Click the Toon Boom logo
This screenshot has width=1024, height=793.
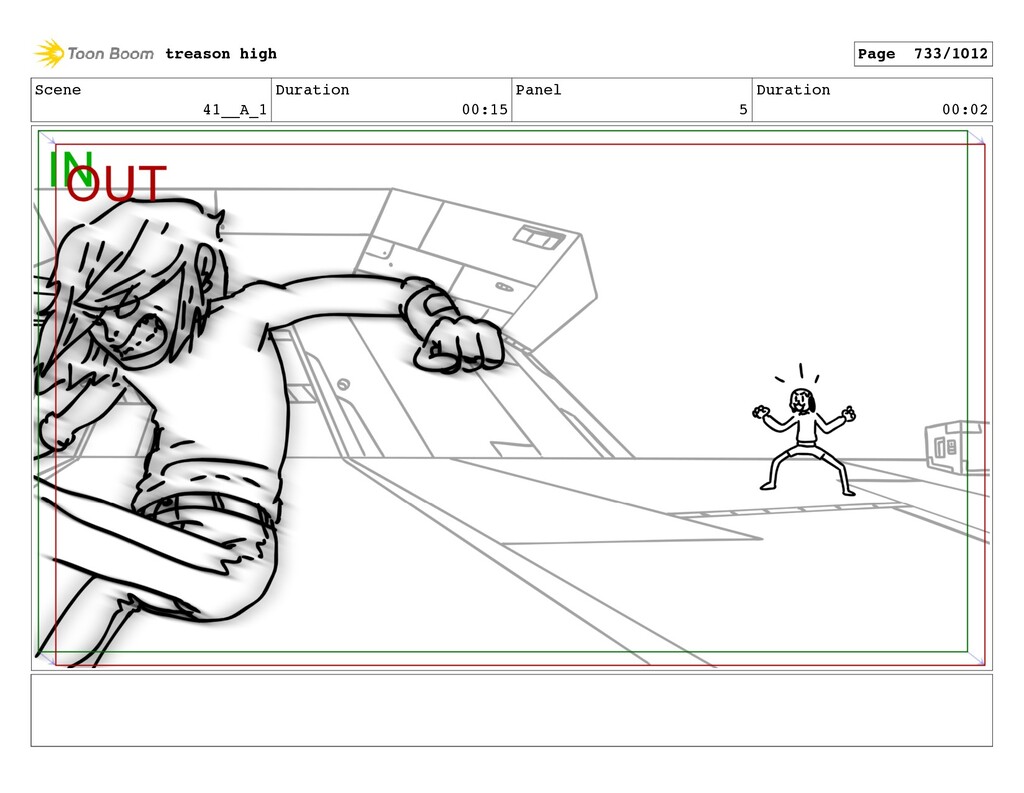pyautogui.click(x=94, y=54)
